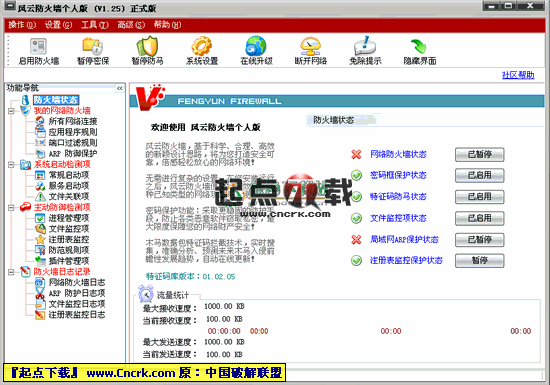Open ARP 防护日志项 tree item
This screenshot has height=385, width=550.
coord(77,293)
